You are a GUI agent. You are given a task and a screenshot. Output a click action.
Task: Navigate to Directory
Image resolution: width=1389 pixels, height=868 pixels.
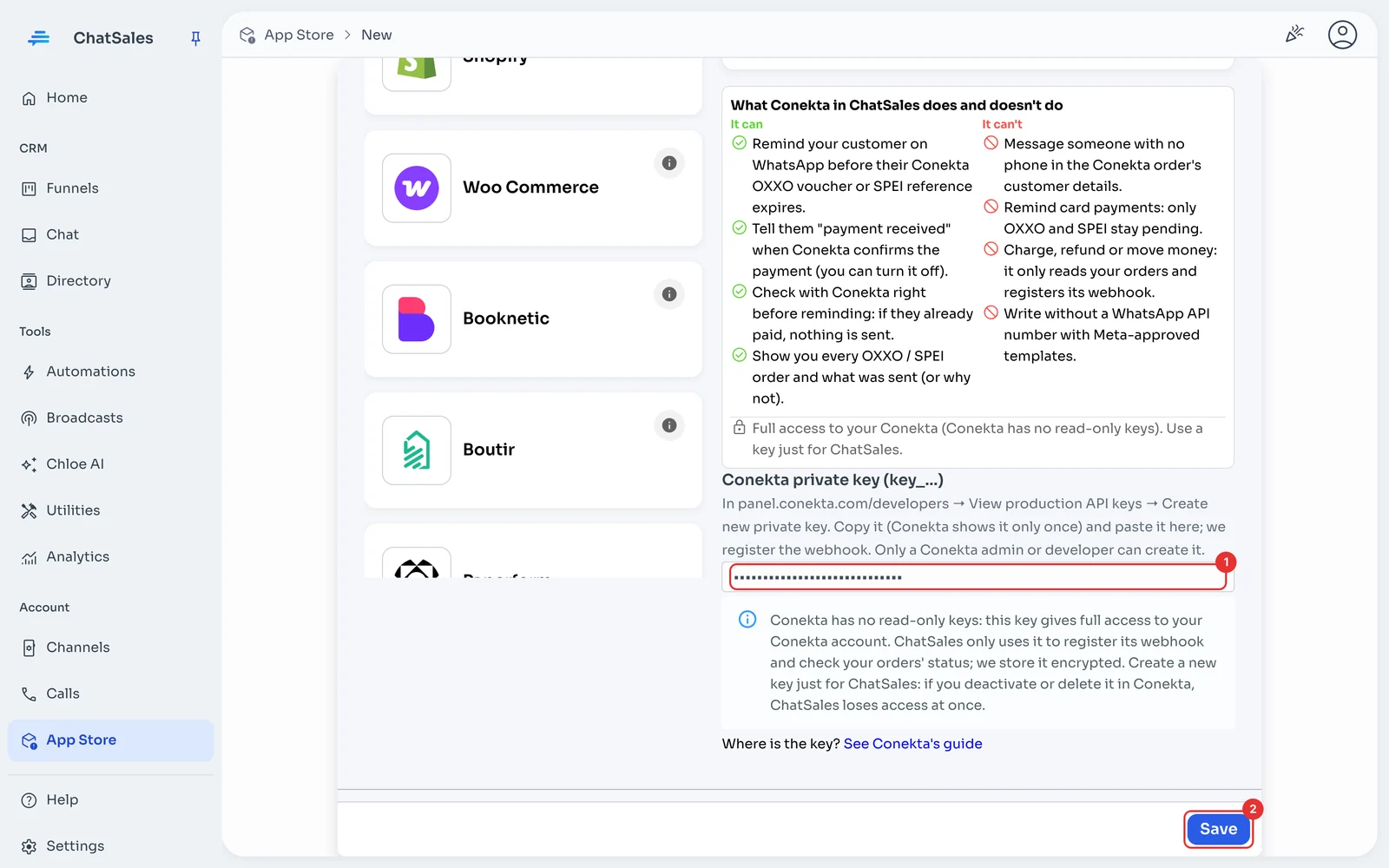pos(110,281)
